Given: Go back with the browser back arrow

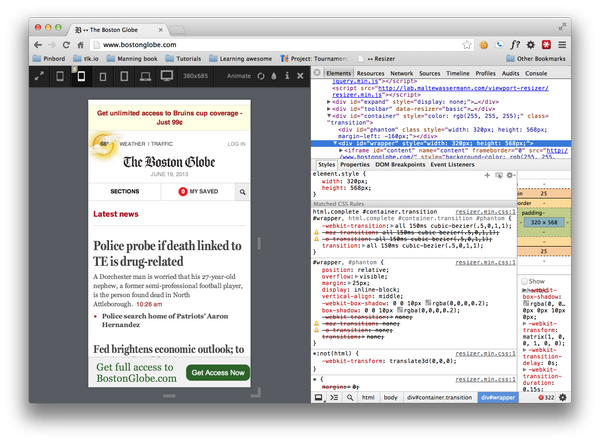Looking at the screenshot, I should click(38, 45).
